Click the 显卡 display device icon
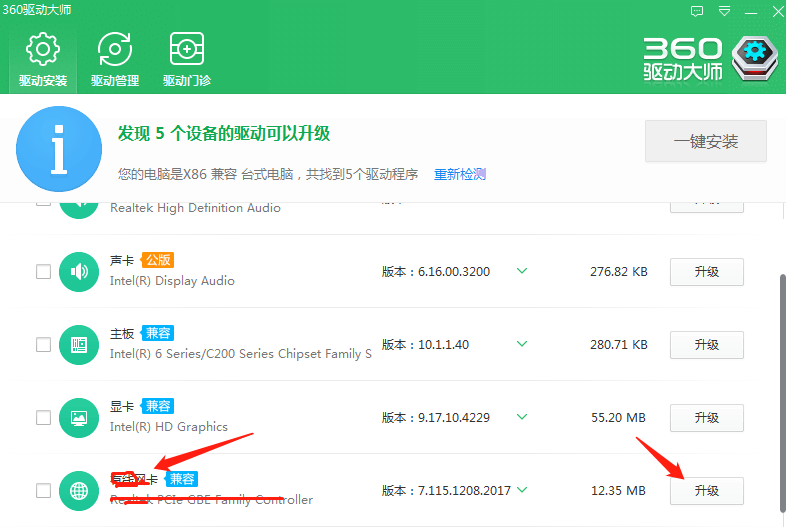 pos(79,418)
